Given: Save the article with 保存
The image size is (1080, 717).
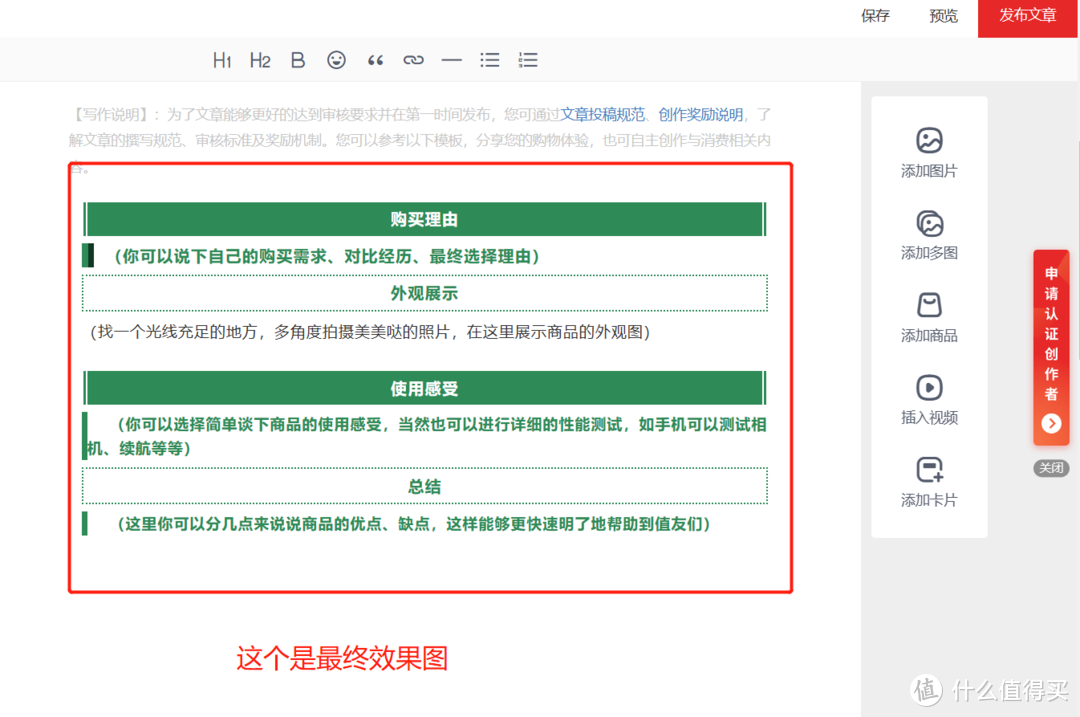Looking at the screenshot, I should (875, 16).
